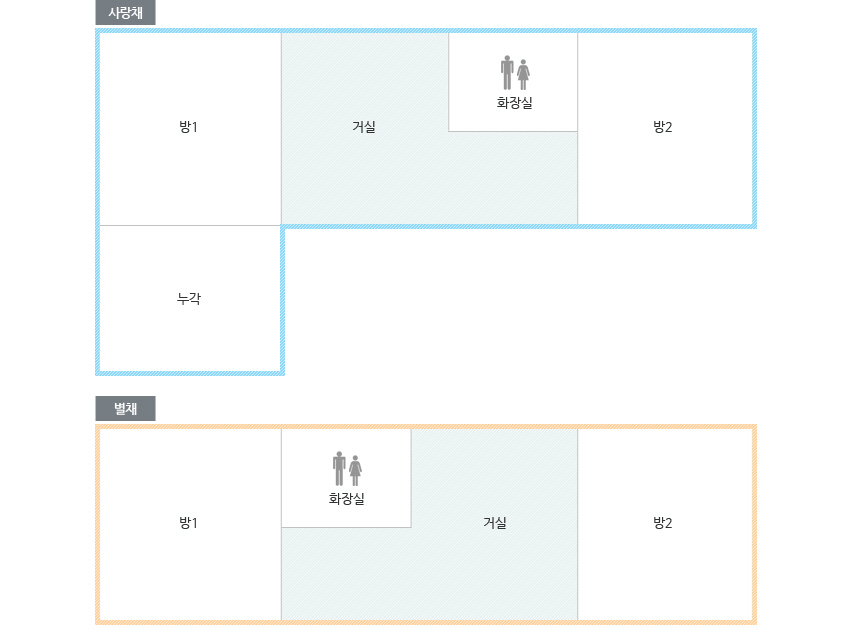Viewport: 852px width, 632px height.
Task: Click 화장실 label in 사랑채
Action: 514,103
